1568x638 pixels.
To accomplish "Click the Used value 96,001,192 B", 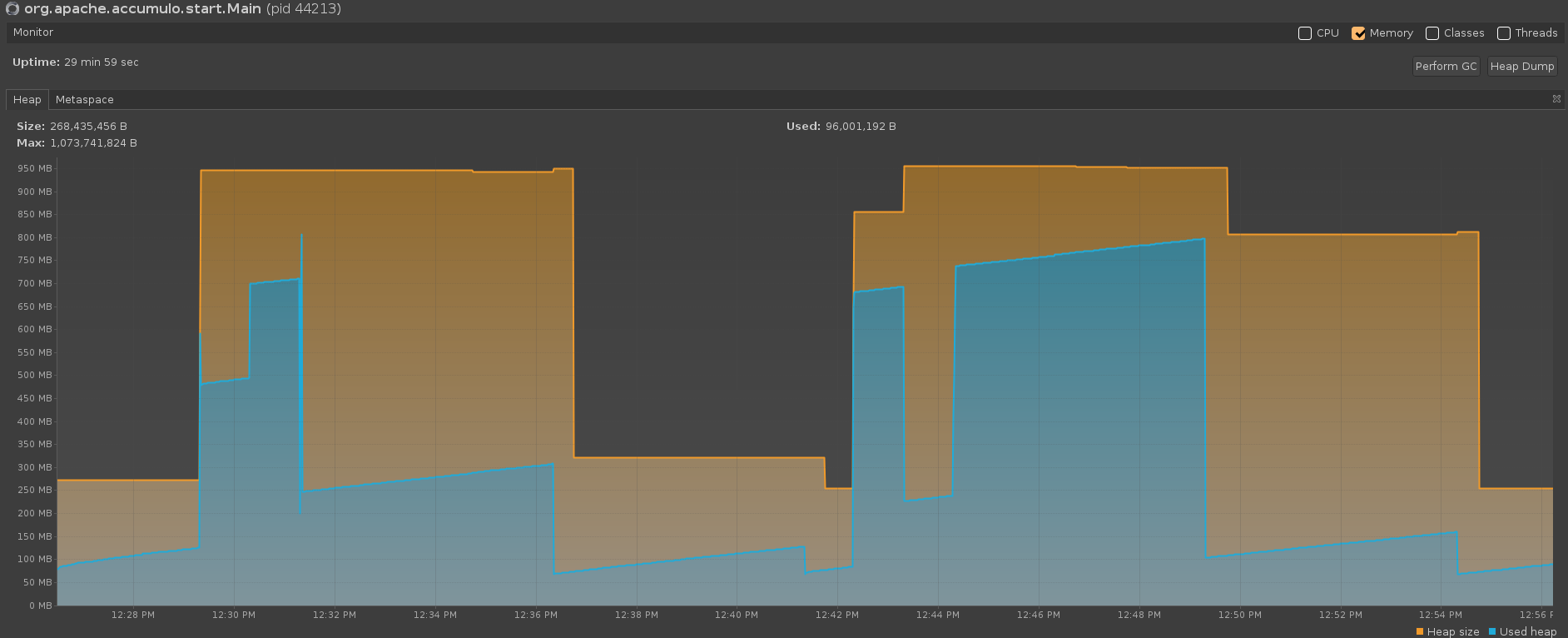I will tap(861, 127).
